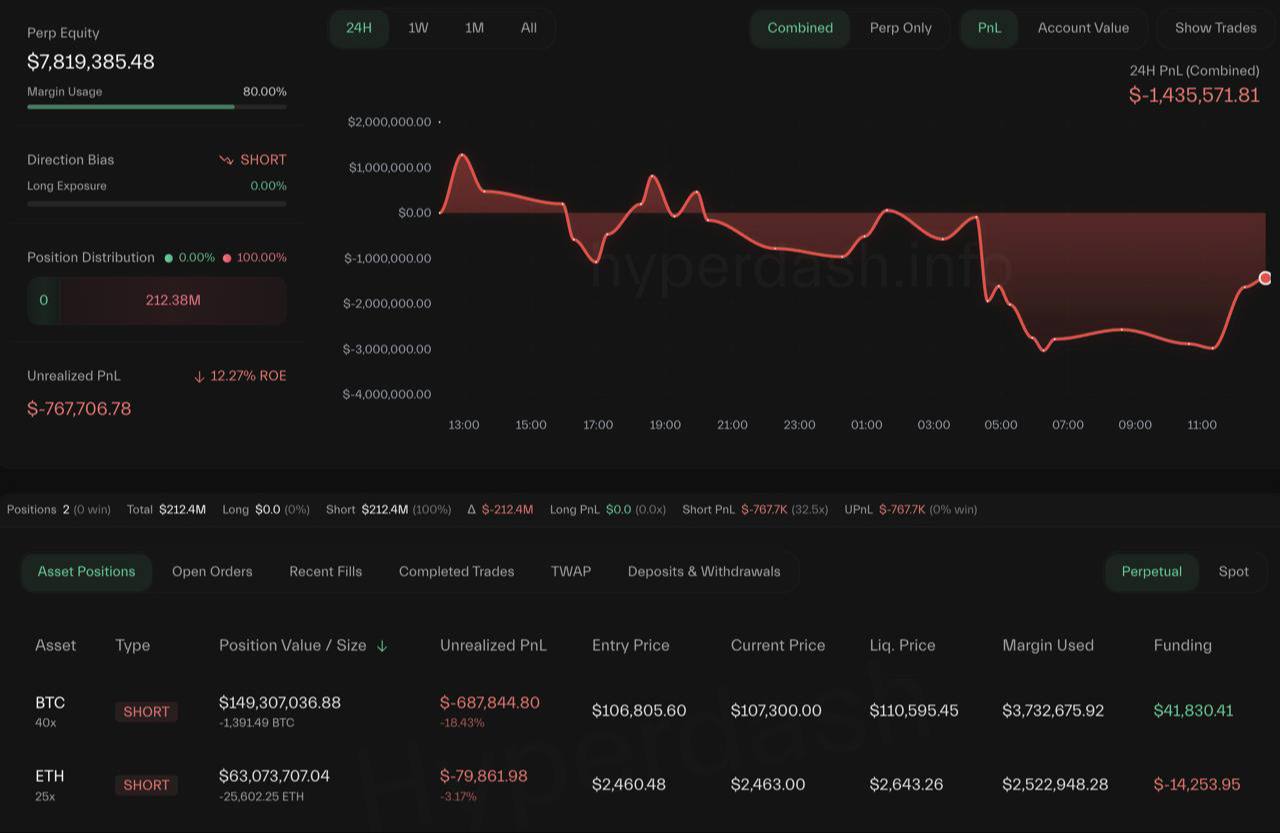
Task: Open the Open Orders tab
Action: pyautogui.click(x=212, y=572)
